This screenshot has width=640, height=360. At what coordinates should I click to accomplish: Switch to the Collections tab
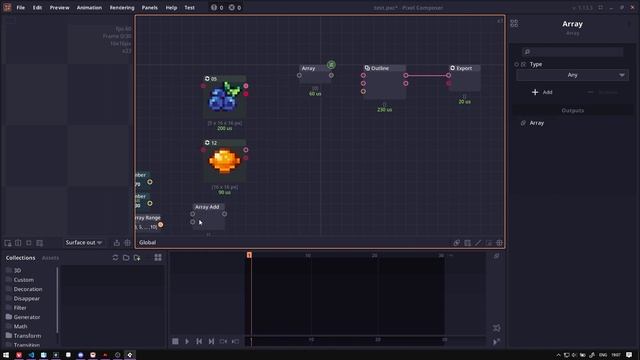pyautogui.click(x=20, y=258)
